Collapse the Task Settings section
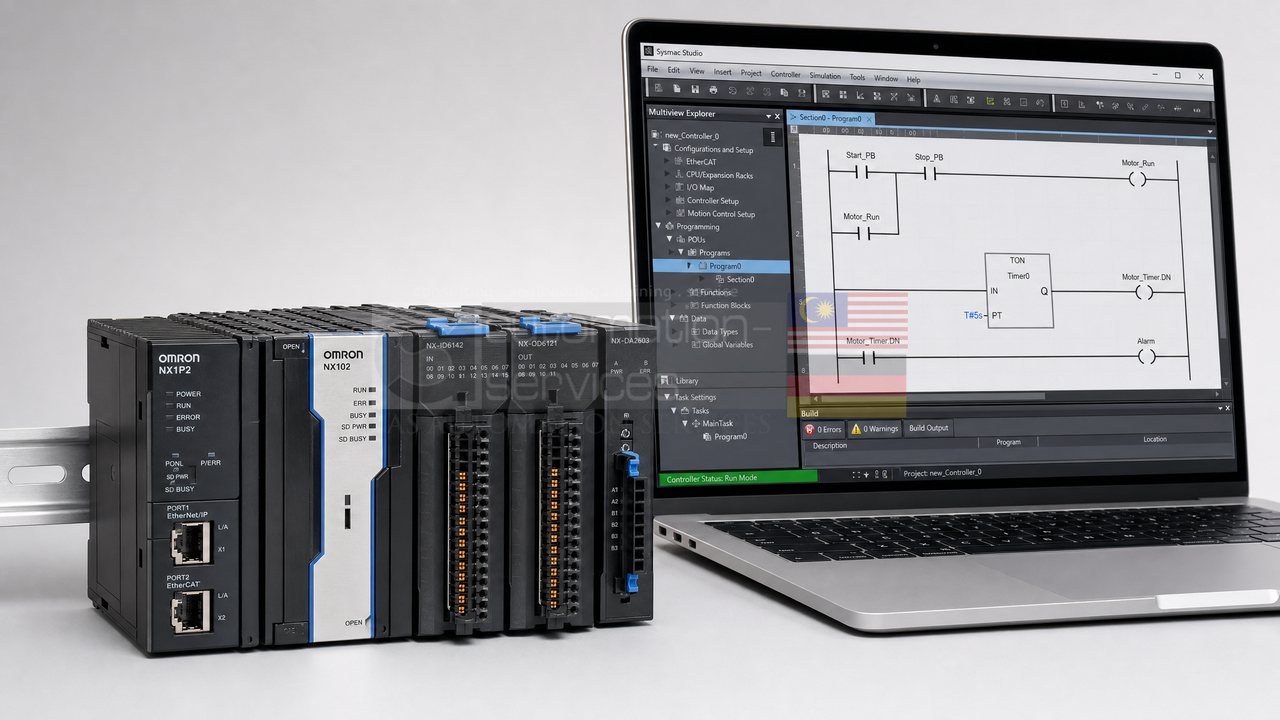 click(668, 397)
